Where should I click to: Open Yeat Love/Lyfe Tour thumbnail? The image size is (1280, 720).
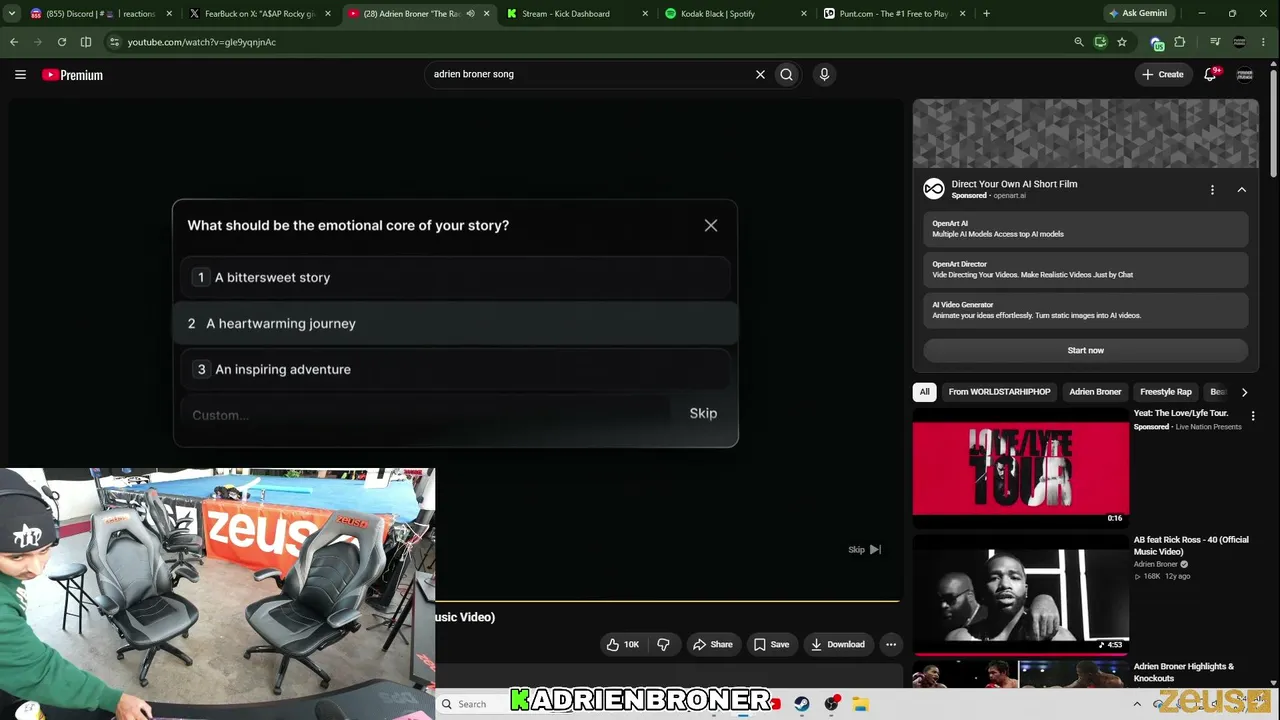click(x=1020, y=467)
